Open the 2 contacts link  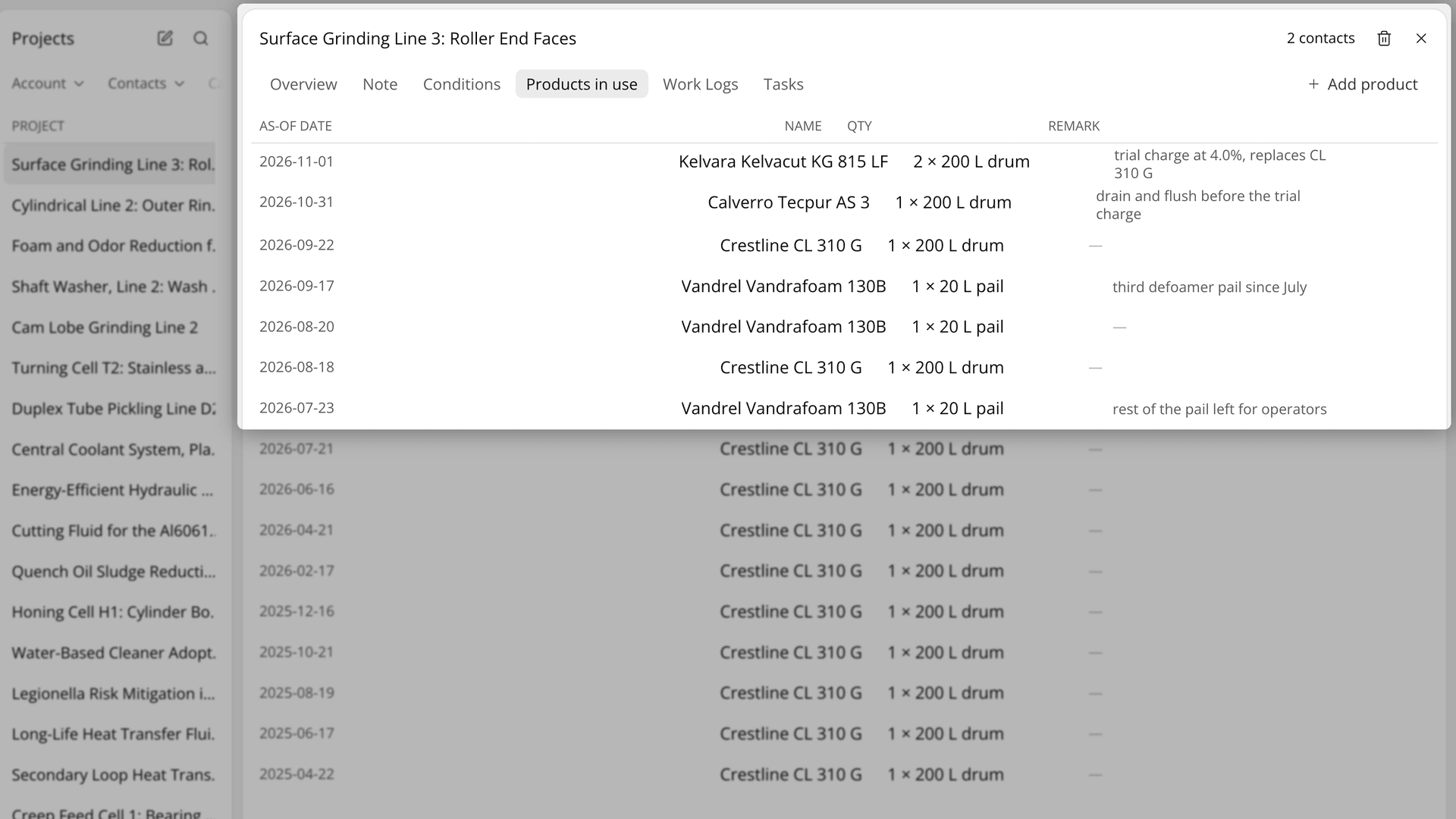pos(1320,38)
